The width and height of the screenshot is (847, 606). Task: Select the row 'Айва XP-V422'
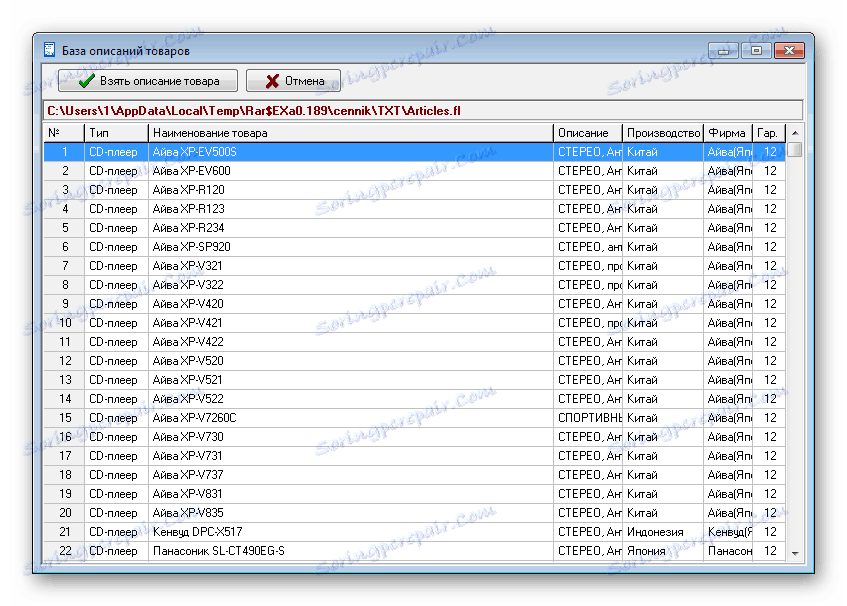[414, 342]
